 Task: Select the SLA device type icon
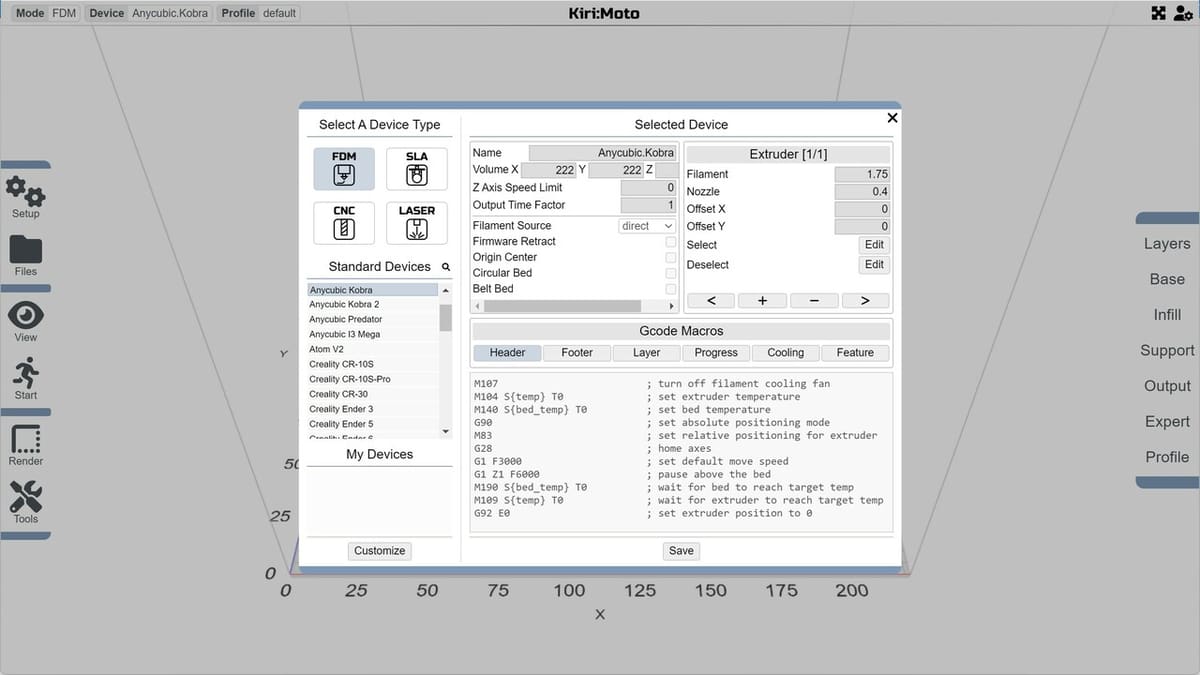coord(417,169)
